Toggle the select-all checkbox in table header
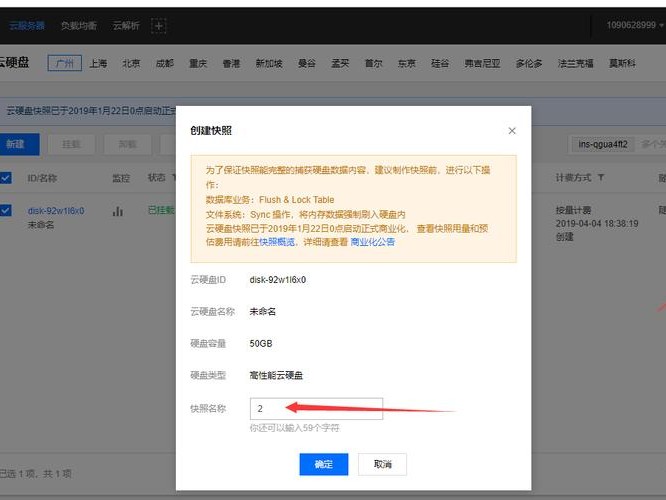The width and height of the screenshot is (666, 500). (x=6, y=178)
